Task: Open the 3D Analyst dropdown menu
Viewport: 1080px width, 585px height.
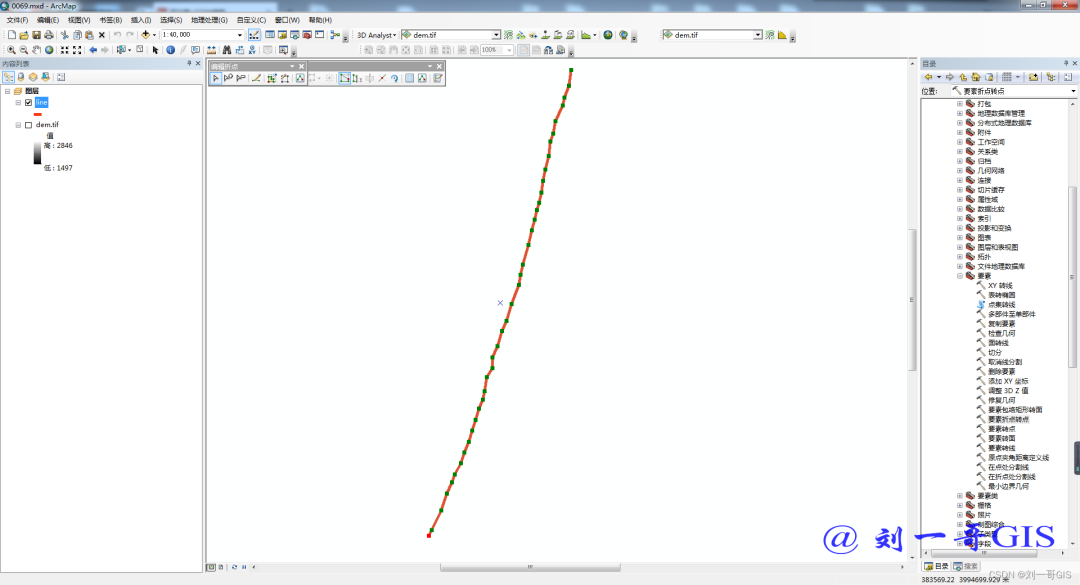Action: (376, 35)
